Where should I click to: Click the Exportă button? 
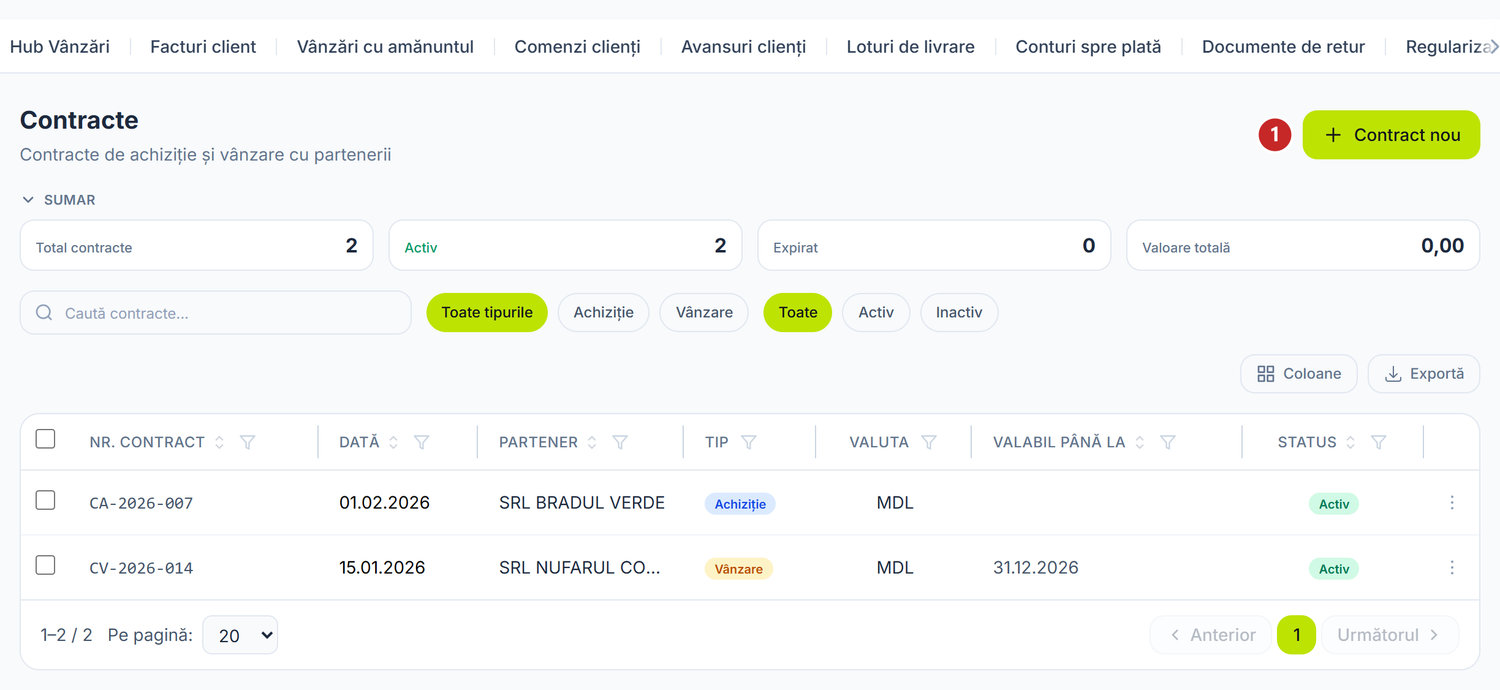click(1424, 373)
